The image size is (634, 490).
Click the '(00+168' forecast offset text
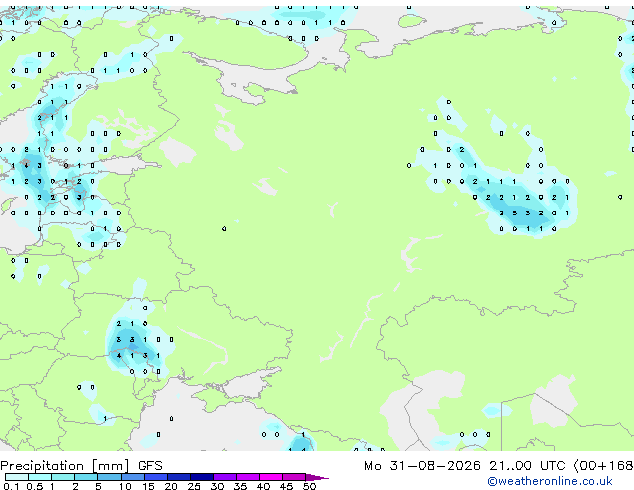point(603,466)
